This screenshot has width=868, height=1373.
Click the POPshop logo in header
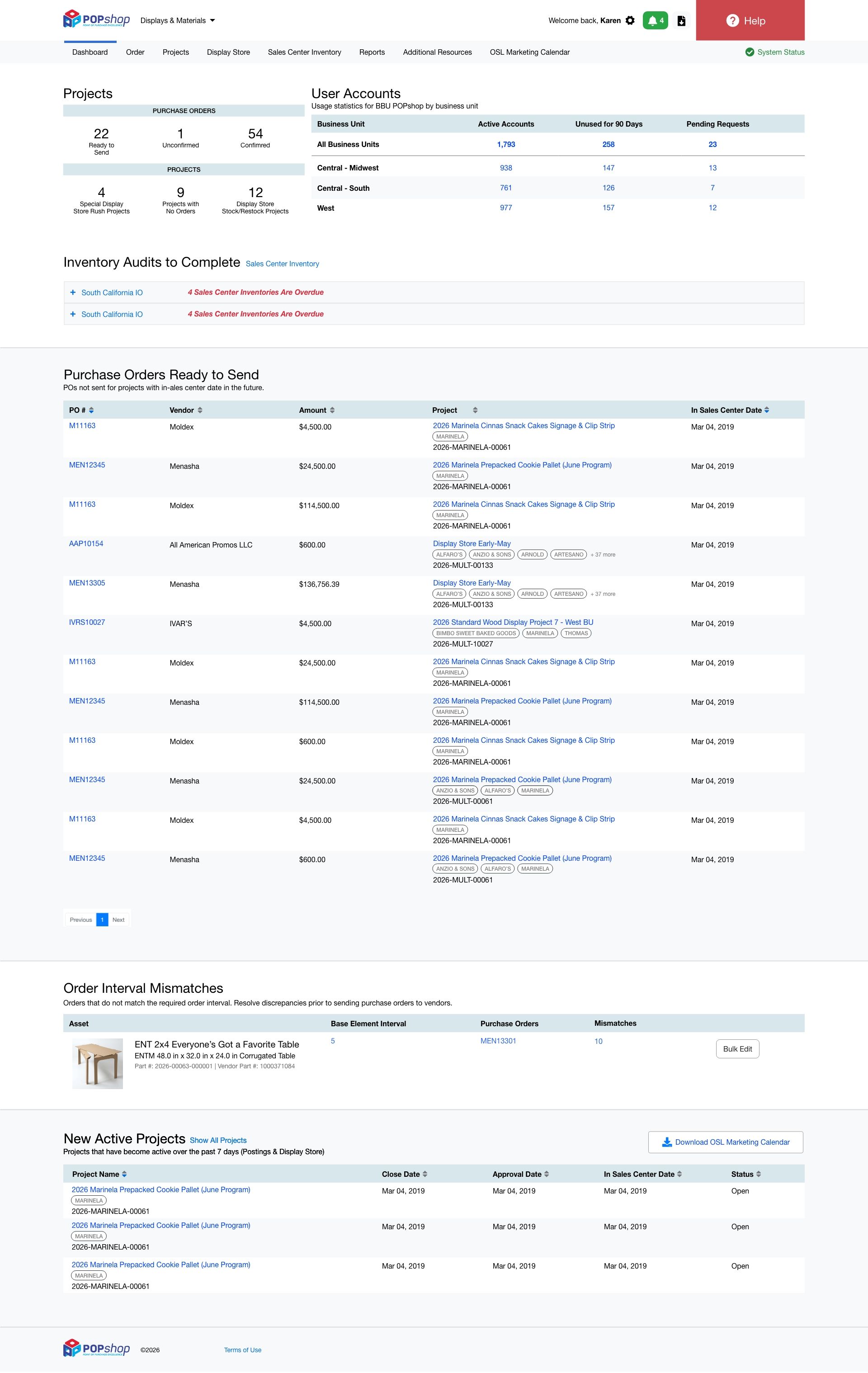96,19
